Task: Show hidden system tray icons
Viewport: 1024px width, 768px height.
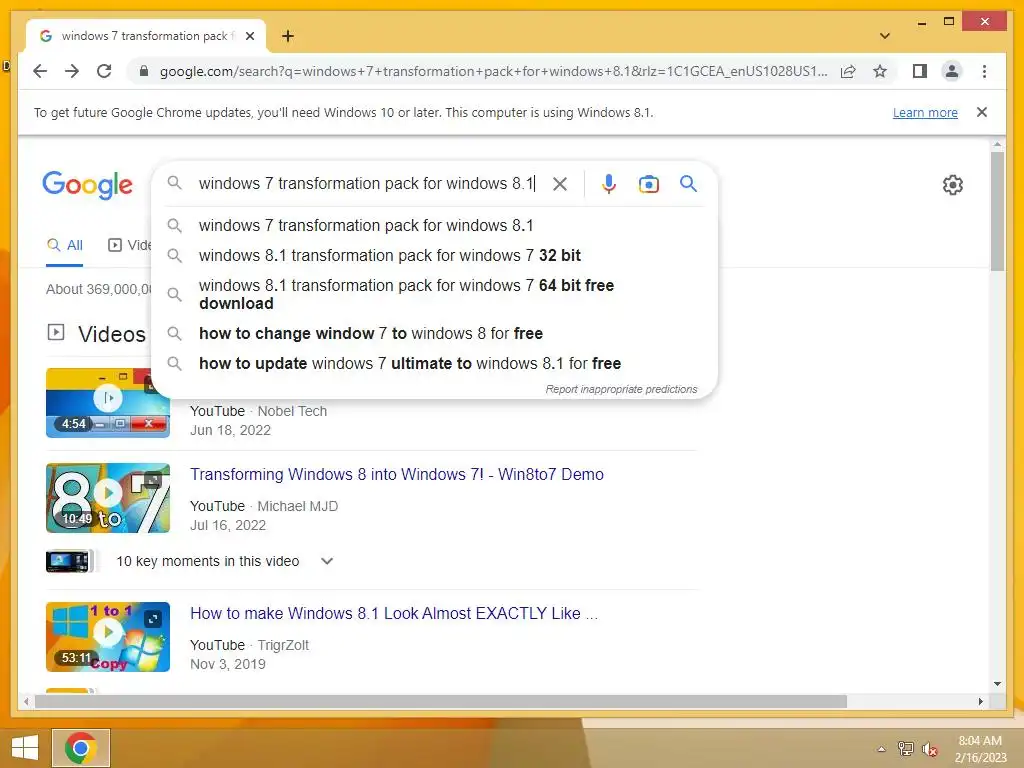Action: pos(881,749)
